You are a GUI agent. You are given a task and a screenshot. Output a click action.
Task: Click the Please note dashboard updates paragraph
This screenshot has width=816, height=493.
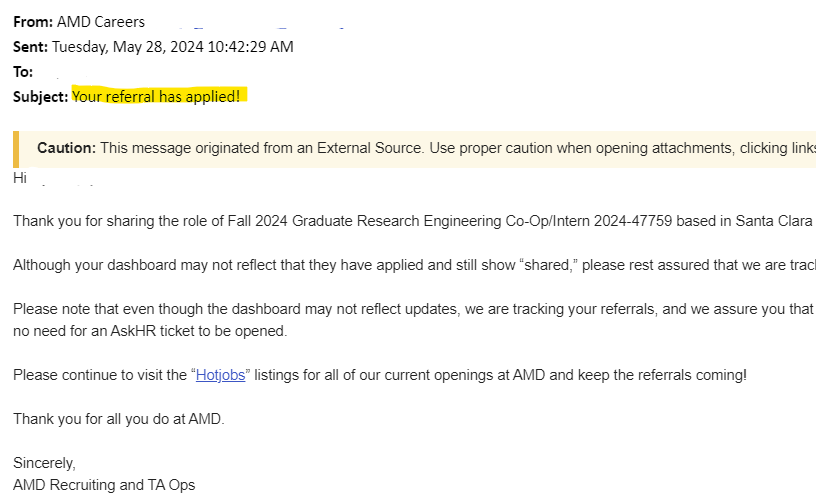coord(400,309)
